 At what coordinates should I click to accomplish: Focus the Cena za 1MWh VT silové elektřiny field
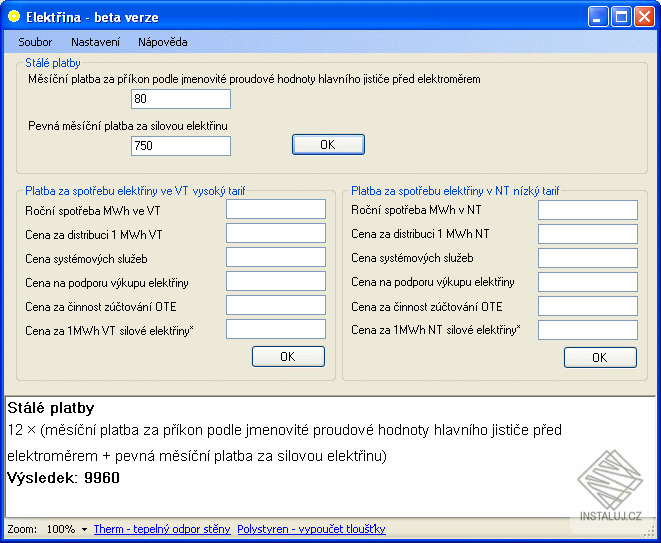click(x=276, y=329)
